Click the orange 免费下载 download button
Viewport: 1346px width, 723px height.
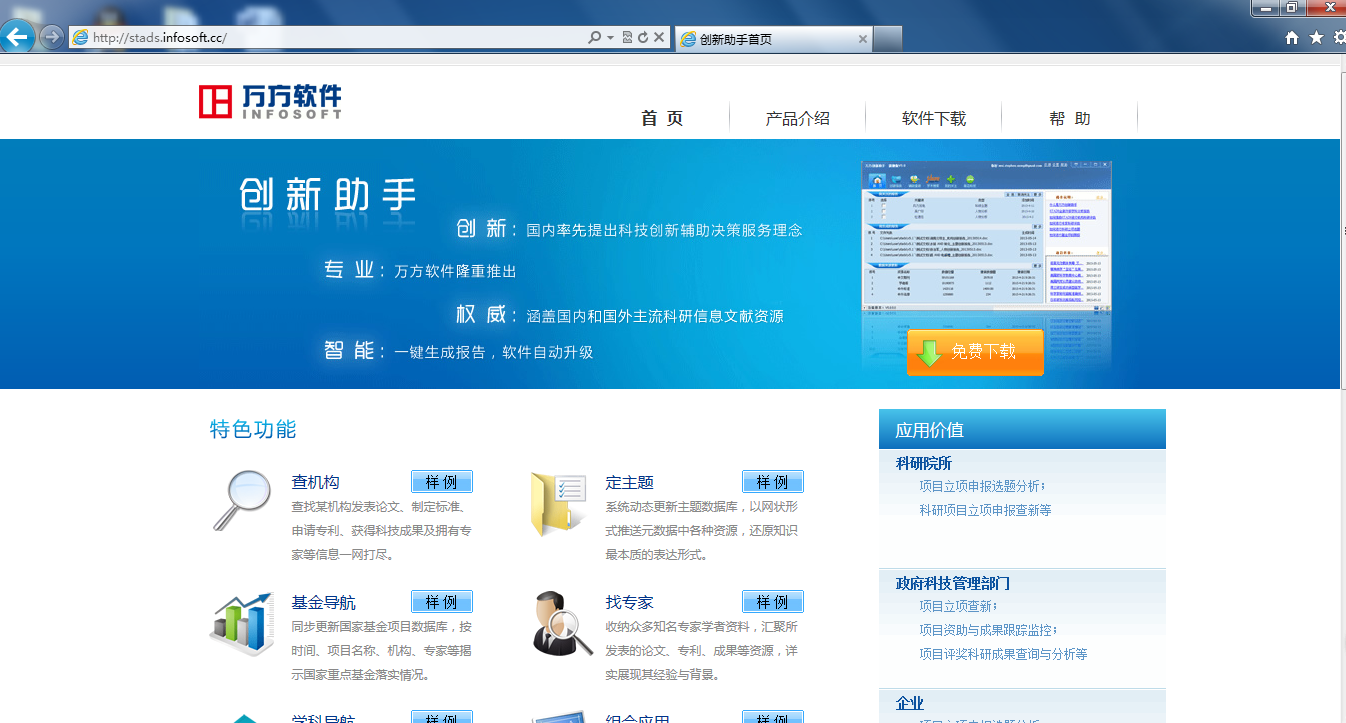coord(975,352)
